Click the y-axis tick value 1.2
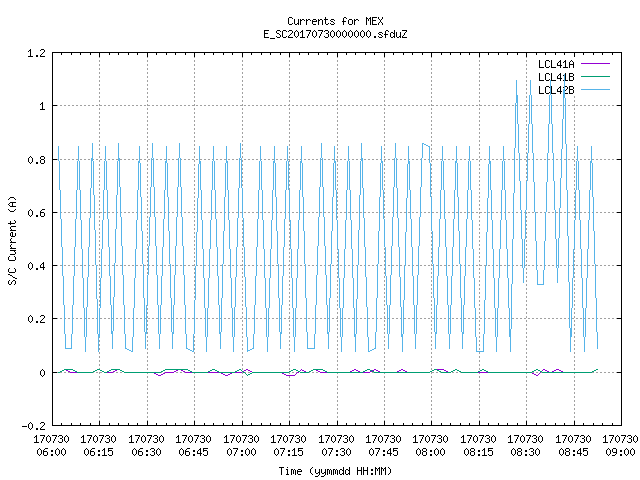 click(36, 53)
